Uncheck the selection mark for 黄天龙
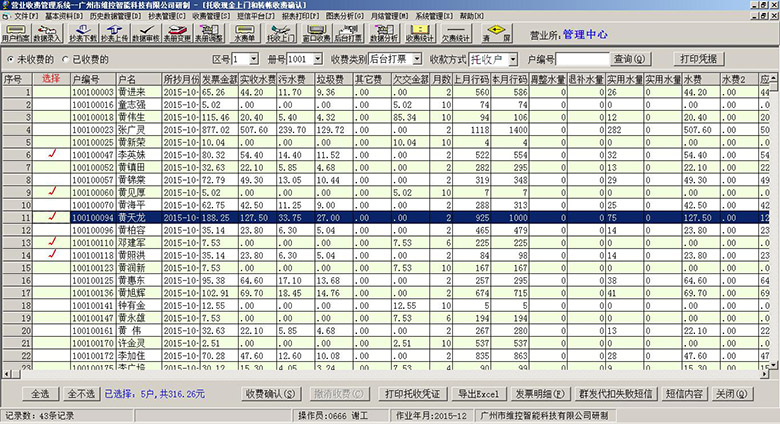Viewport: 780px width, 424px height. [52, 217]
